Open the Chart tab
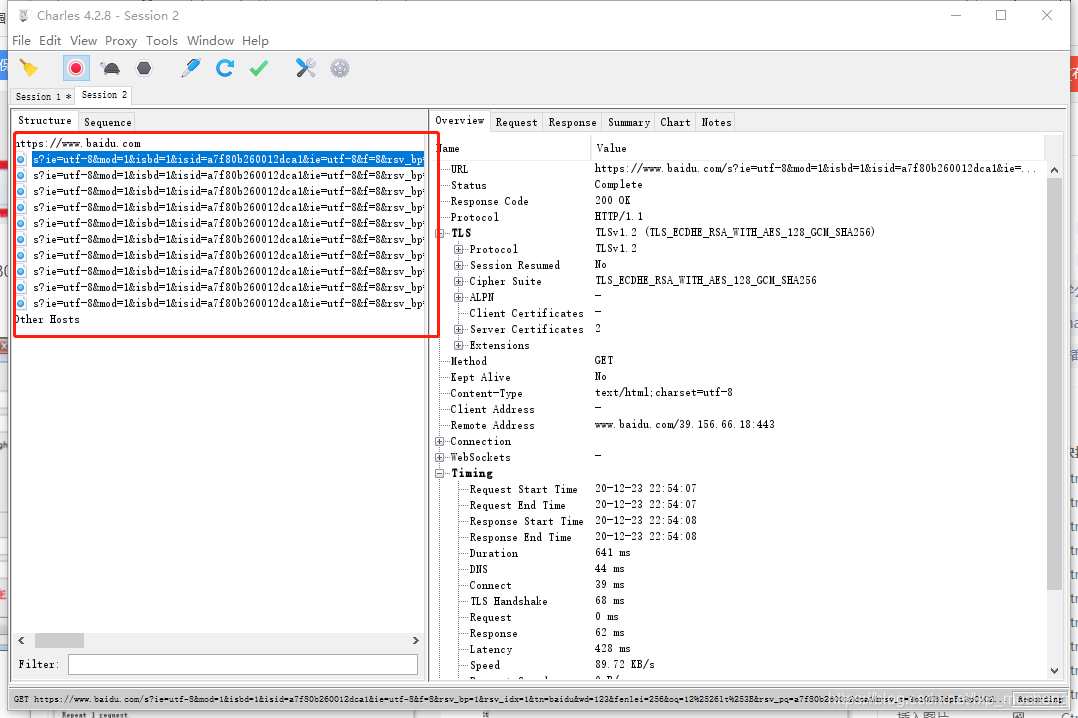Viewport: 1078px width, 718px height. (675, 122)
